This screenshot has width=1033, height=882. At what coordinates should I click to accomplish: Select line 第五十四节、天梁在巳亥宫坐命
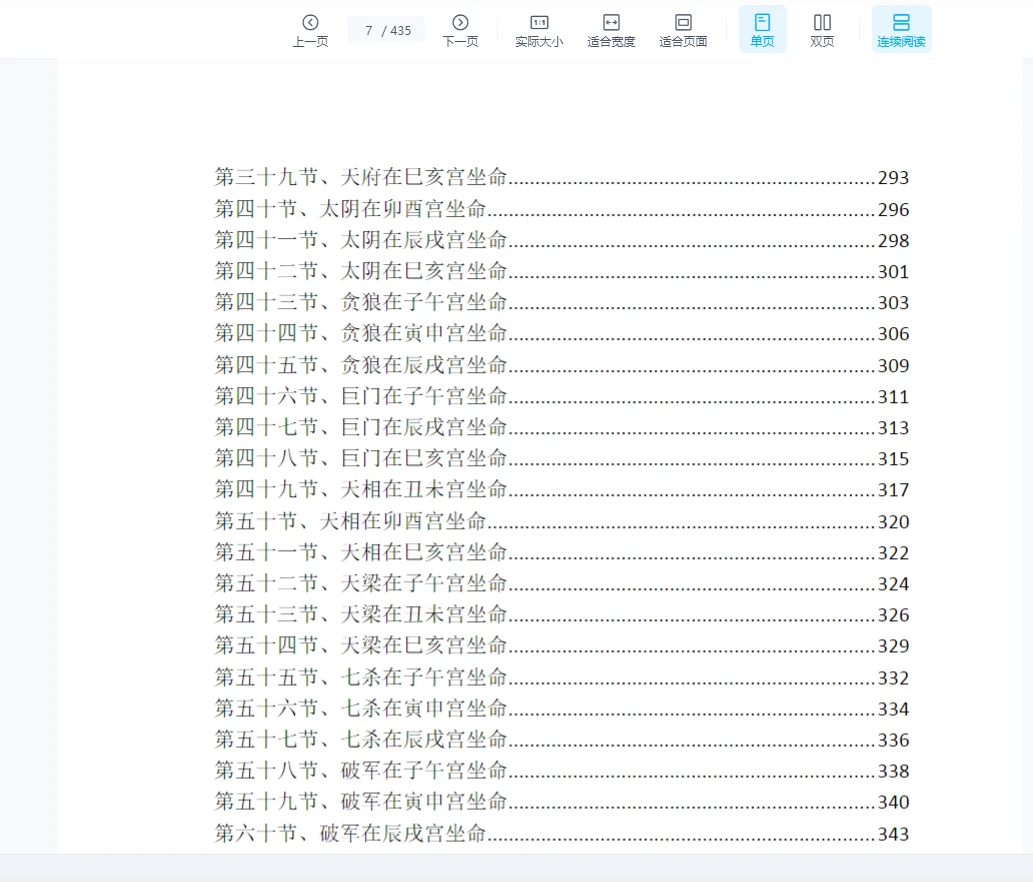562,646
